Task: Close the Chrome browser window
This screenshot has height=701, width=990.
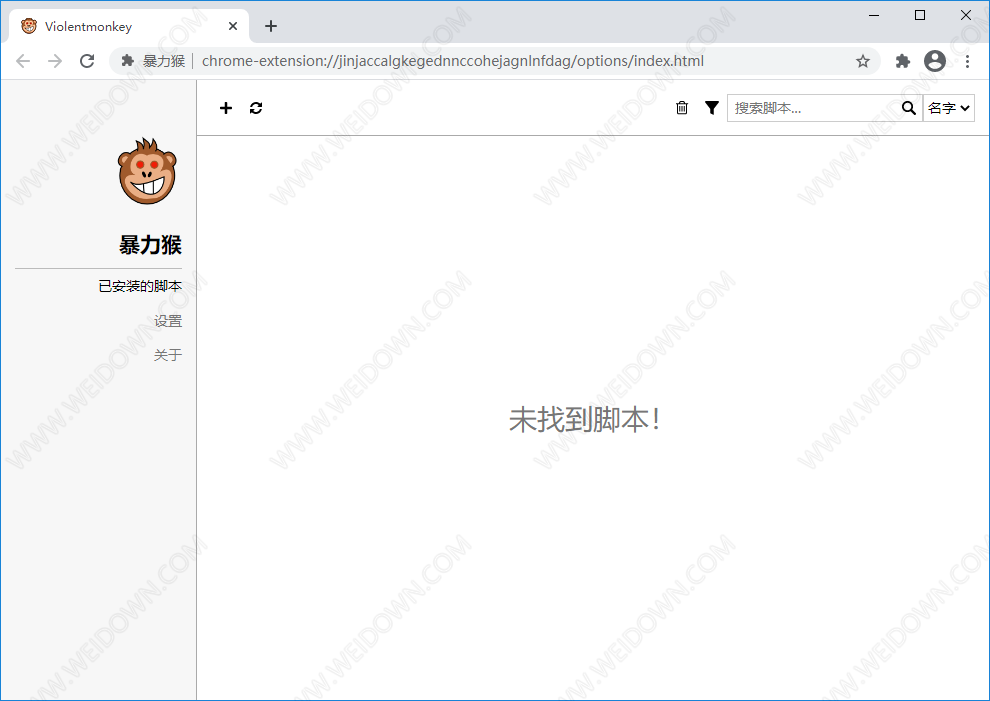Action: 966,15
